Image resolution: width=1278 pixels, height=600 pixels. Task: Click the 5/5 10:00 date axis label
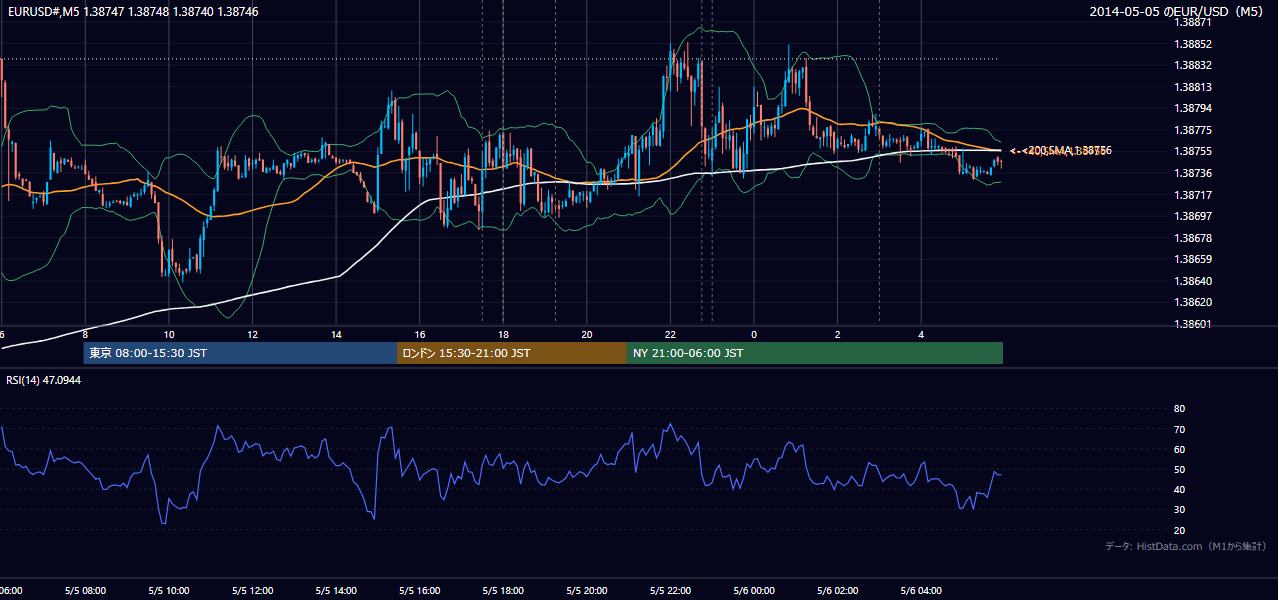pos(168,591)
